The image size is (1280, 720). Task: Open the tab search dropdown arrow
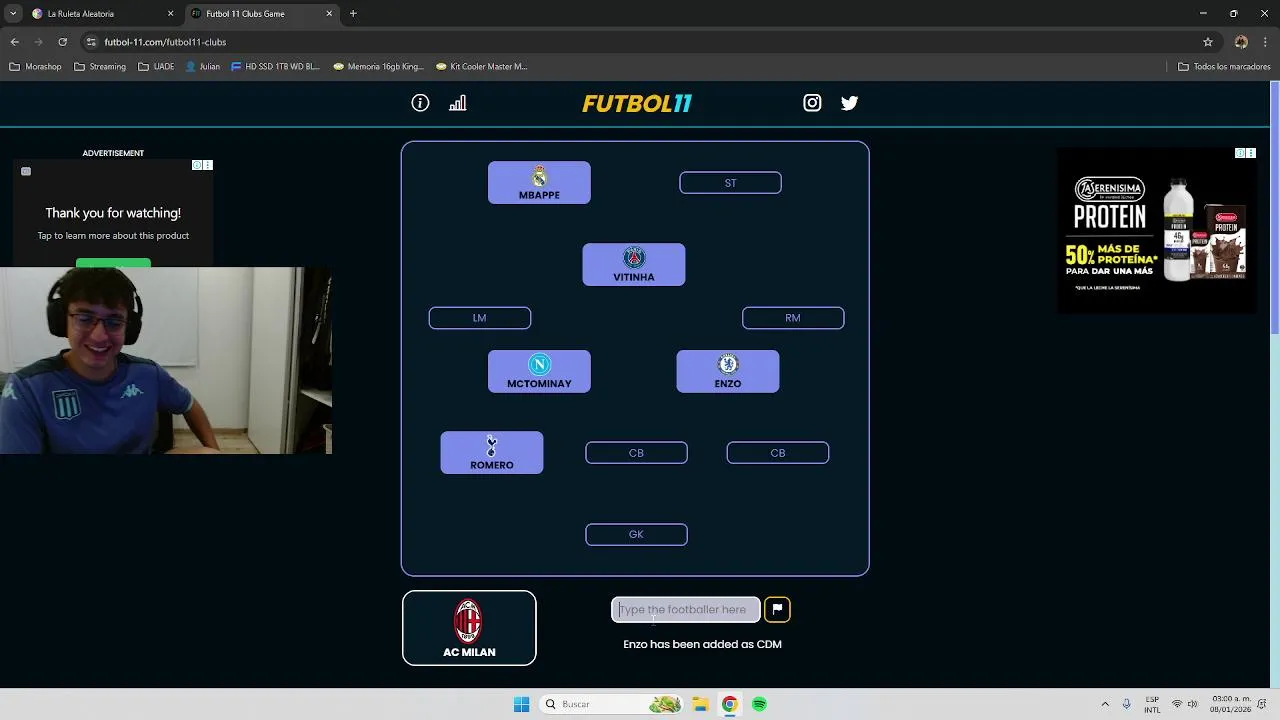pyautogui.click(x=12, y=14)
